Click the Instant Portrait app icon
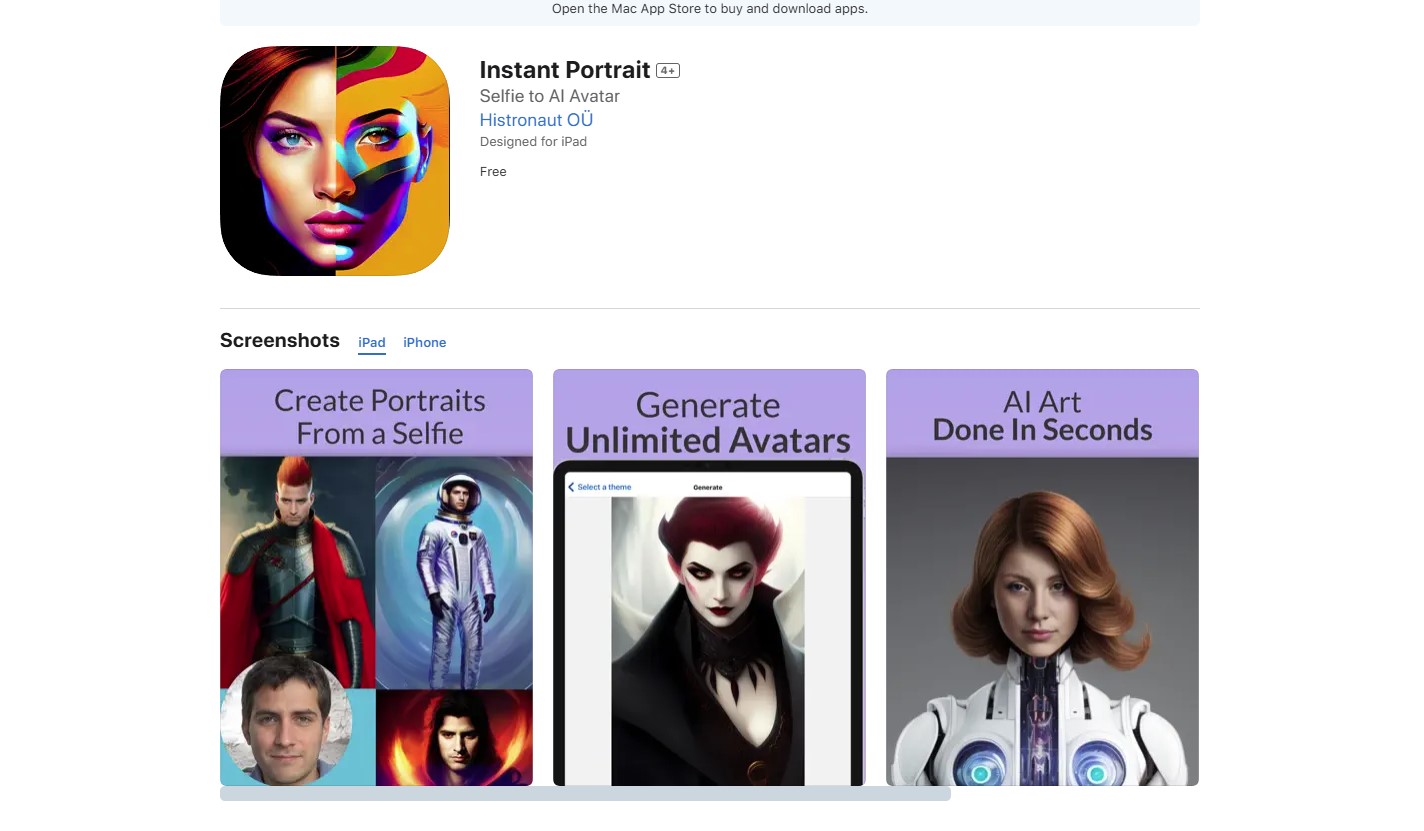The image size is (1424, 831). coord(334,160)
